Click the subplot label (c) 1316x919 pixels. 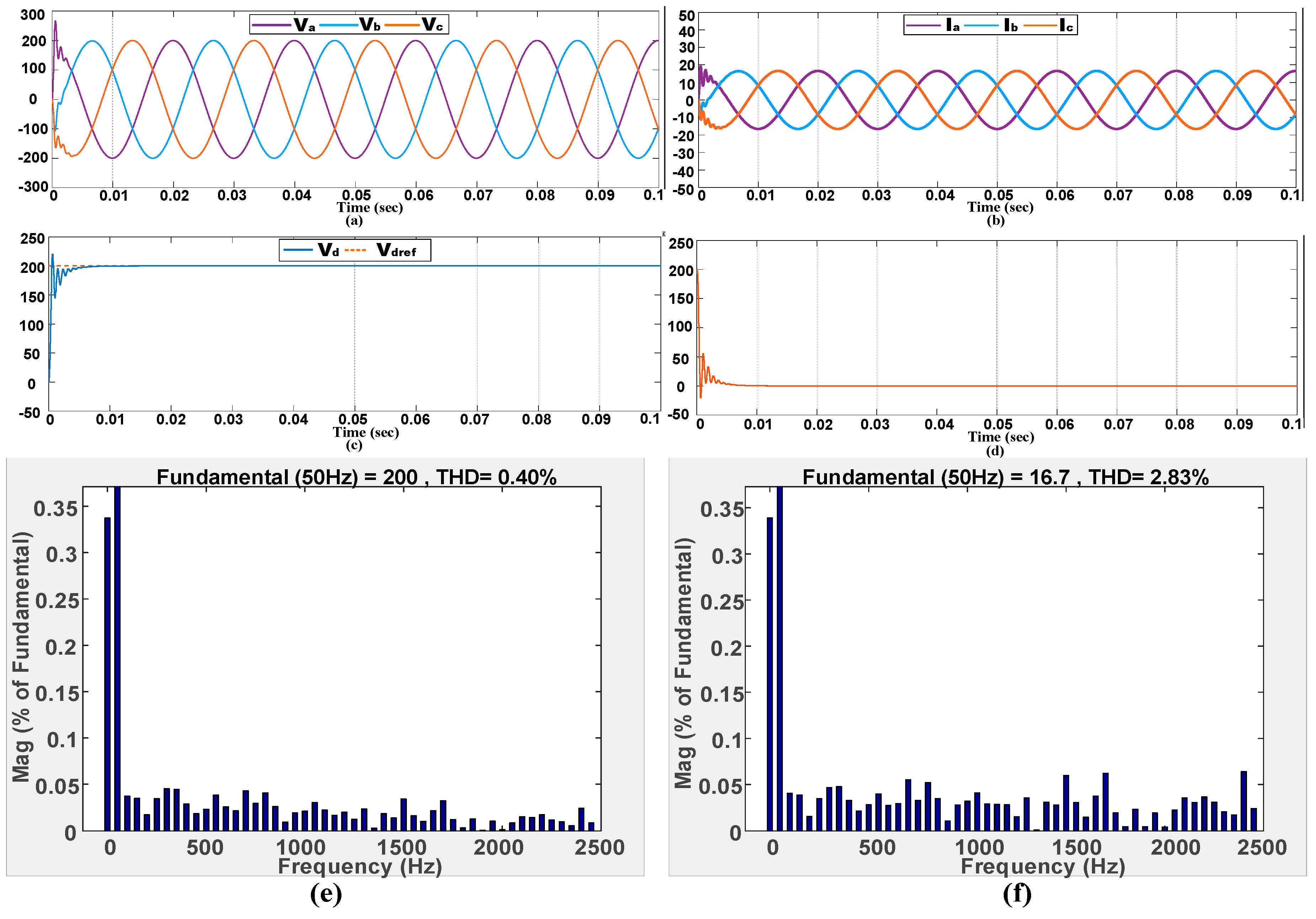click(354, 445)
